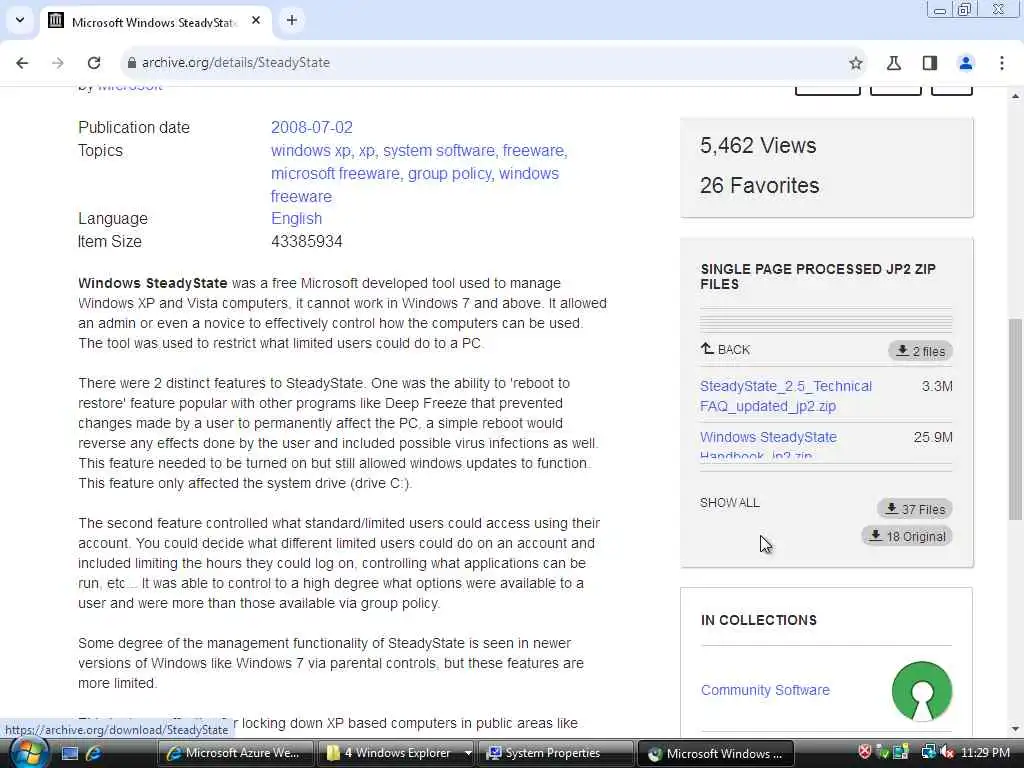Viewport: 1024px width, 768px height.
Task: Click the Microsoft Windows ... taskbar button
Action: pyautogui.click(x=715, y=753)
